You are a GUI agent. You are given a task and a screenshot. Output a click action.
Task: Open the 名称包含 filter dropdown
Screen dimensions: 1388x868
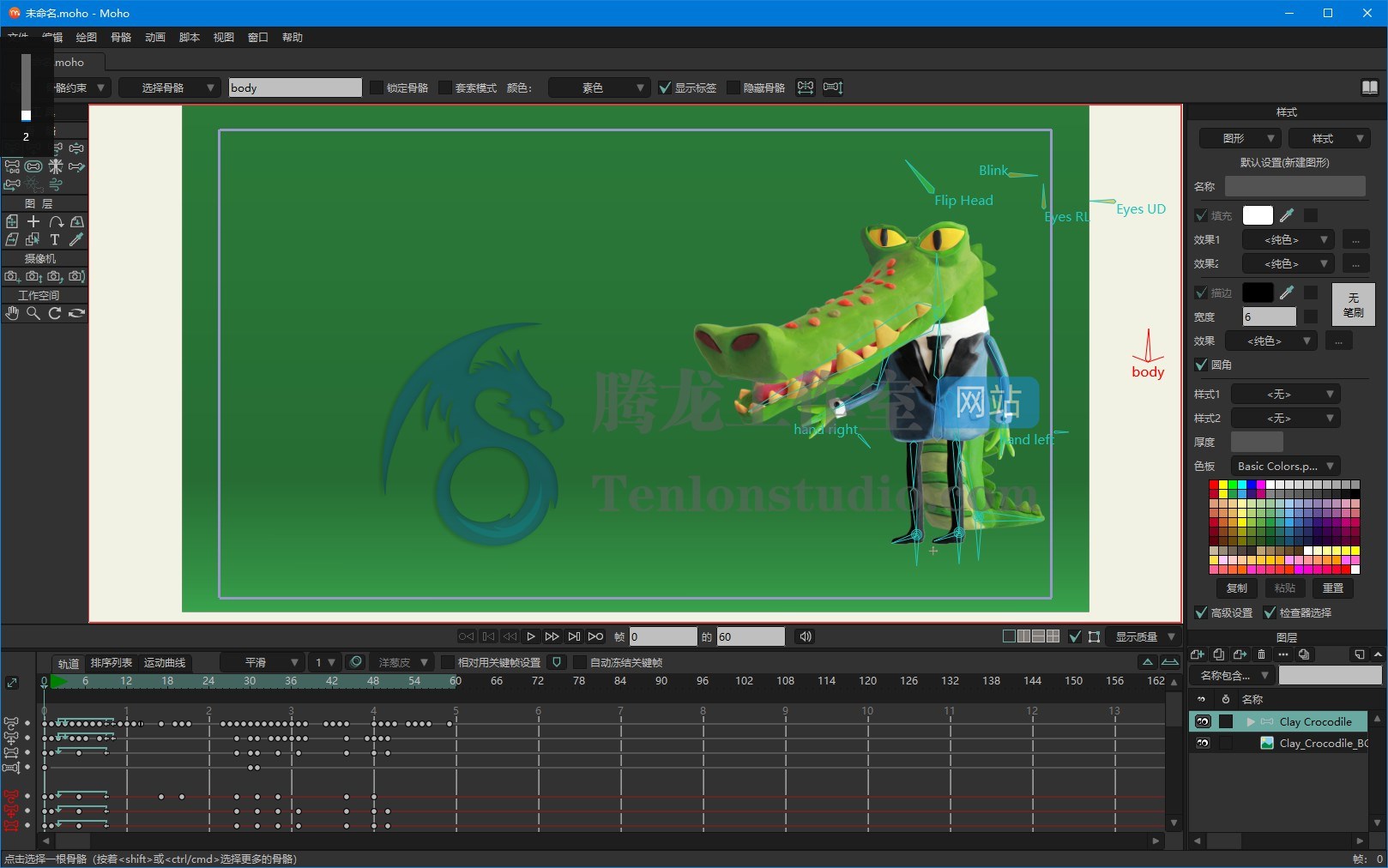pos(1232,675)
